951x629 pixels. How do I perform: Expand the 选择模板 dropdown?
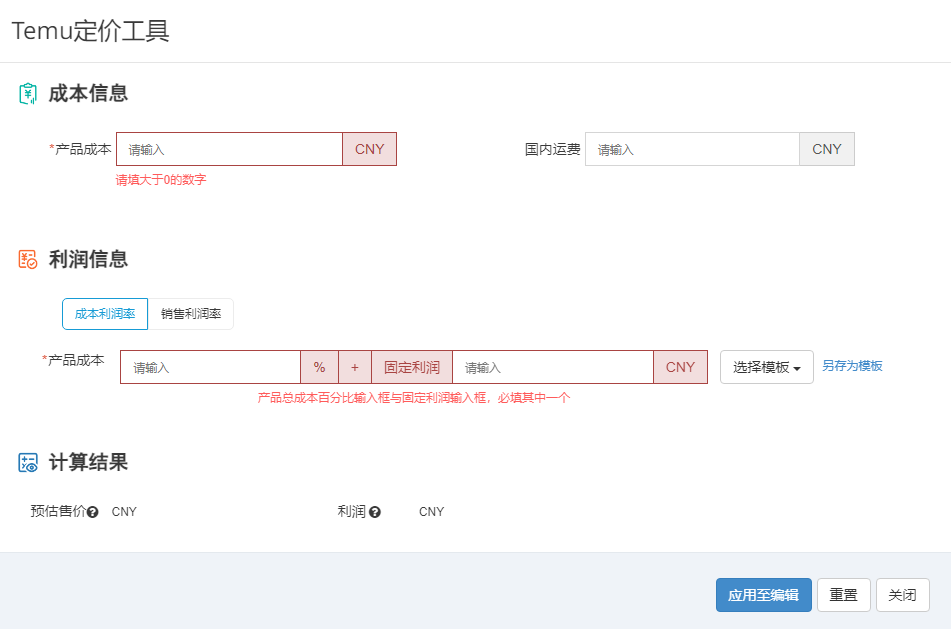coord(767,367)
